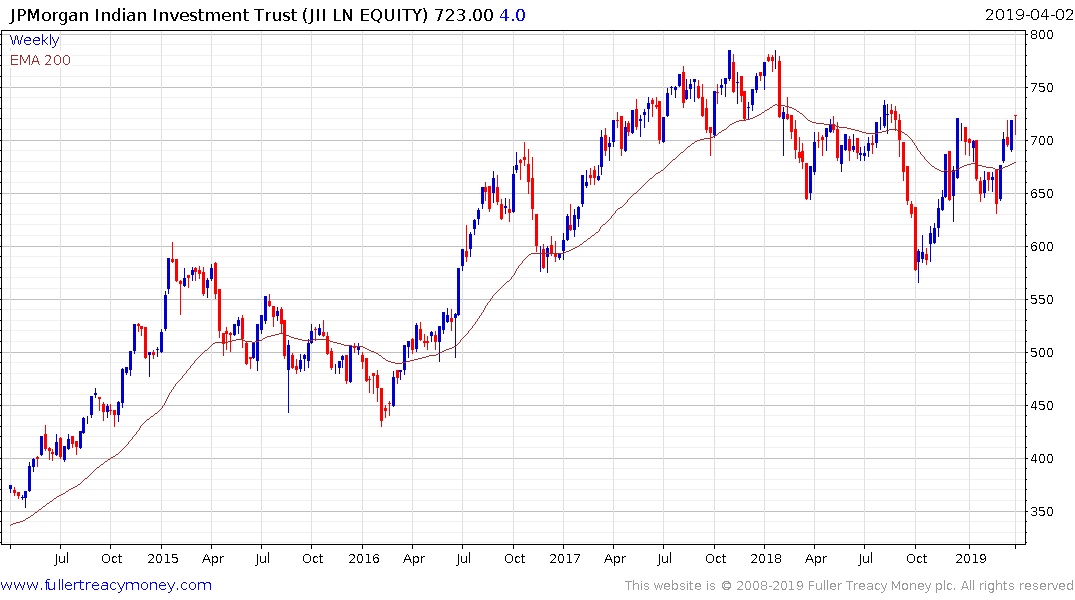Click the EMA 200 indicator label
1075x600 pixels.
tap(40, 60)
